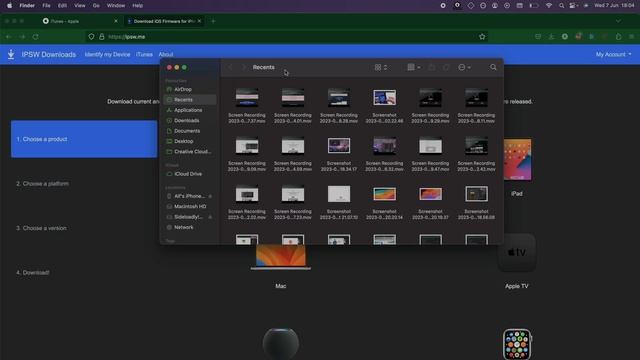Select Screen Recording ending 4.01.mov
This screenshot has height=360, width=640.
point(293,107)
